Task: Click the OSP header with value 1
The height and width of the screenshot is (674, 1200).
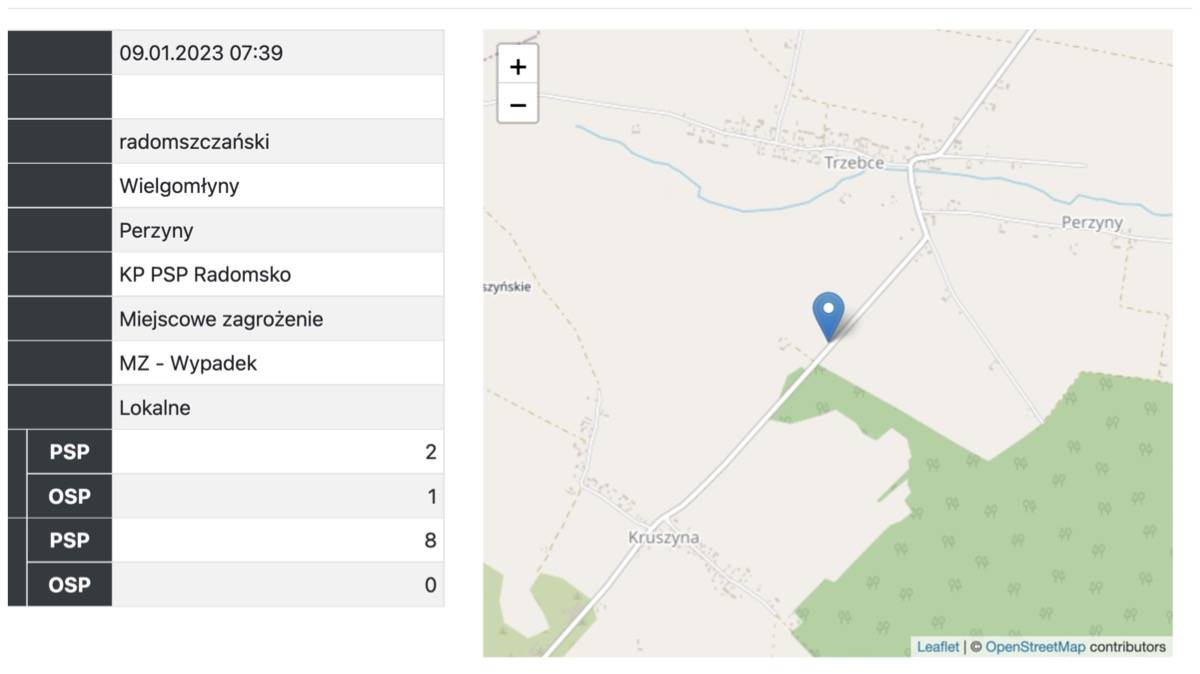Action: click(x=69, y=497)
